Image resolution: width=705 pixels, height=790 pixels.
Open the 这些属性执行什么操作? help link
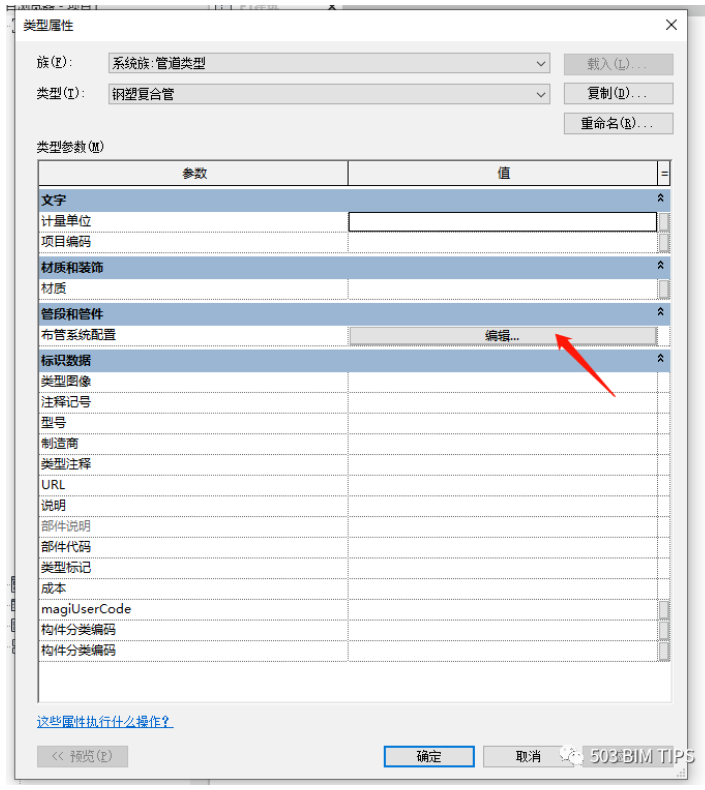[105, 721]
